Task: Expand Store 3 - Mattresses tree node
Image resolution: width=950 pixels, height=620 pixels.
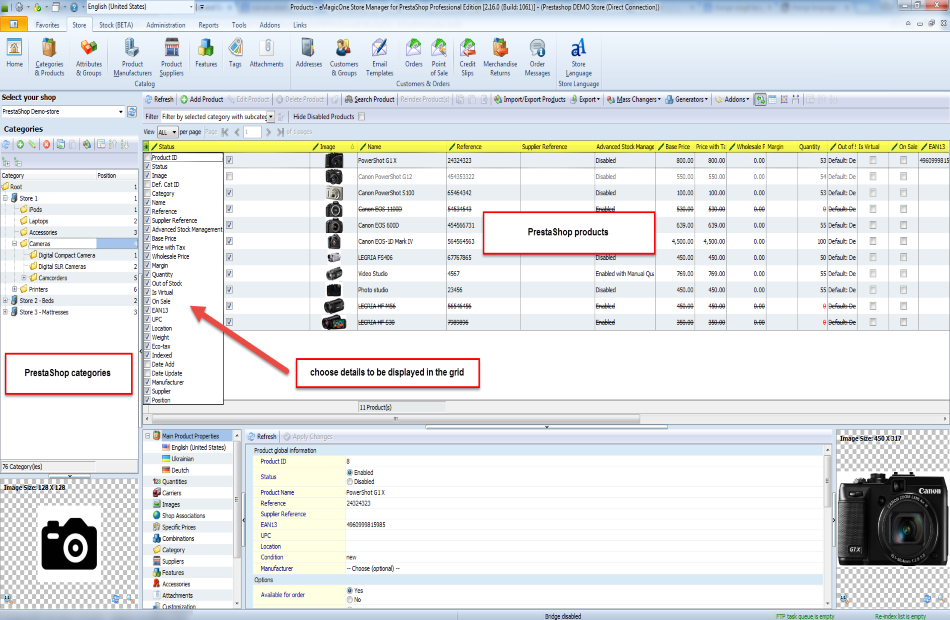Action: click(5, 312)
